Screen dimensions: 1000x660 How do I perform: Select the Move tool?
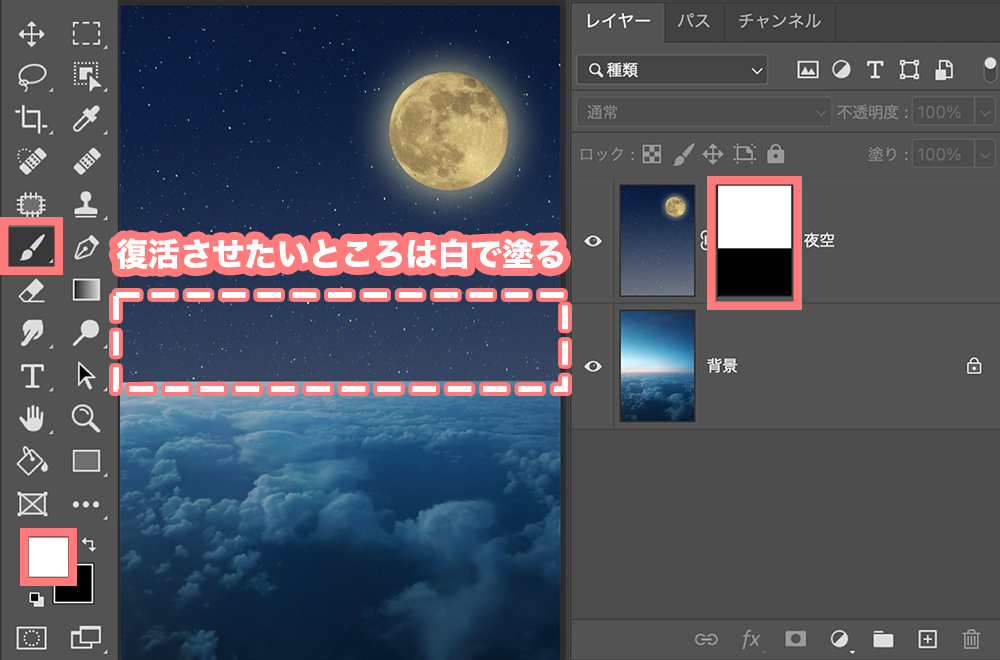point(31,34)
